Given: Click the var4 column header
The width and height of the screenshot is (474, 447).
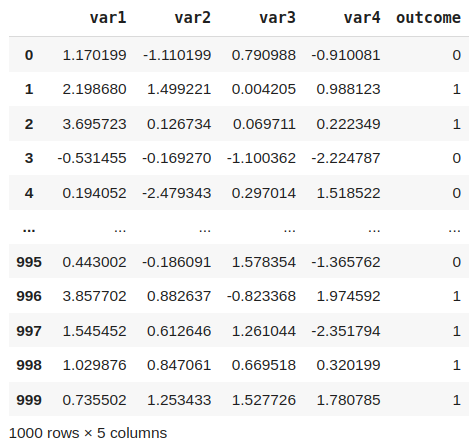Looking at the screenshot, I should coord(362,17).
